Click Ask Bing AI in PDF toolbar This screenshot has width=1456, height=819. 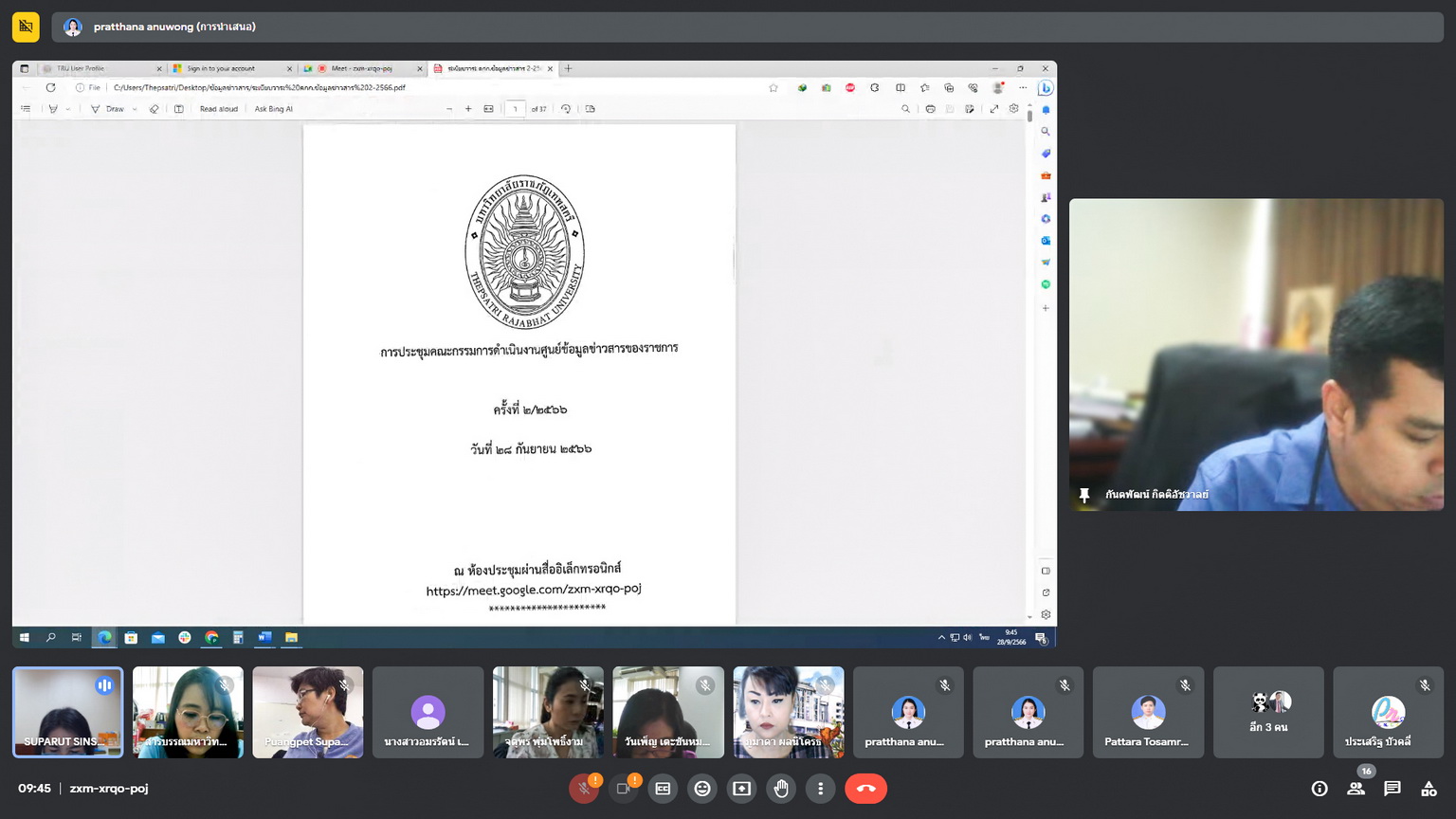coord(273,109)
